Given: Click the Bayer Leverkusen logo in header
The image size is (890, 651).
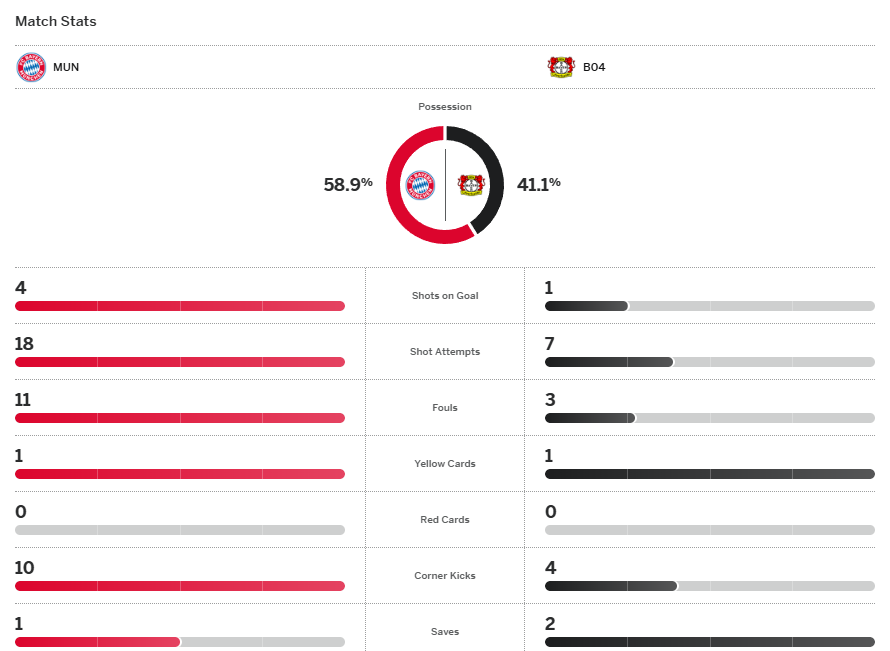Looking at the screenshot, I should pos(561,67).
